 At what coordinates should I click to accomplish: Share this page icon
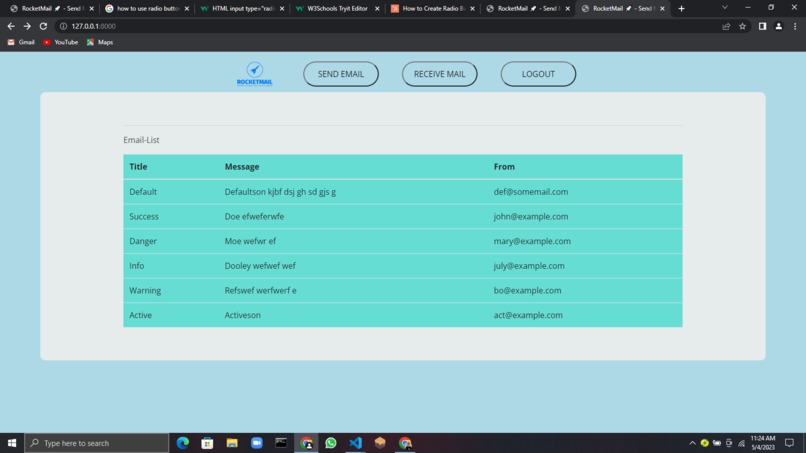tap(726, 26)
